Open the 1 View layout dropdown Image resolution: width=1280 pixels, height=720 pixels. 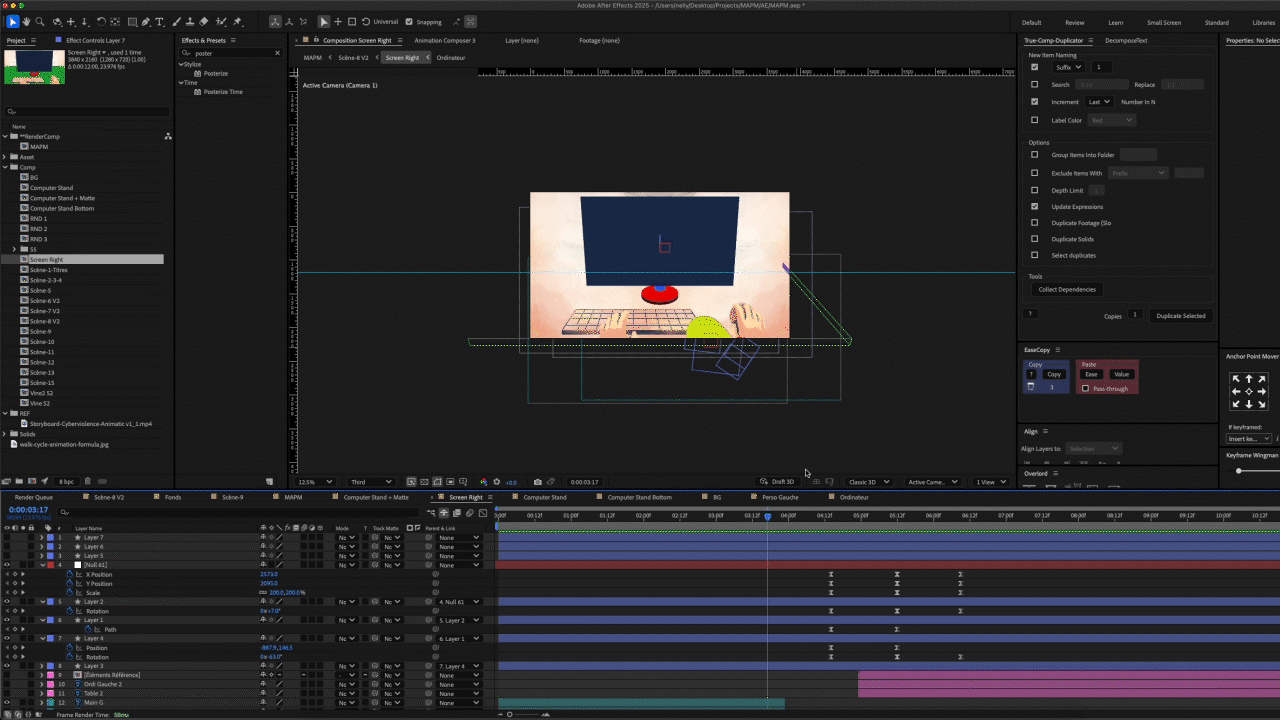pyautogui.click(x=992, y=482)
